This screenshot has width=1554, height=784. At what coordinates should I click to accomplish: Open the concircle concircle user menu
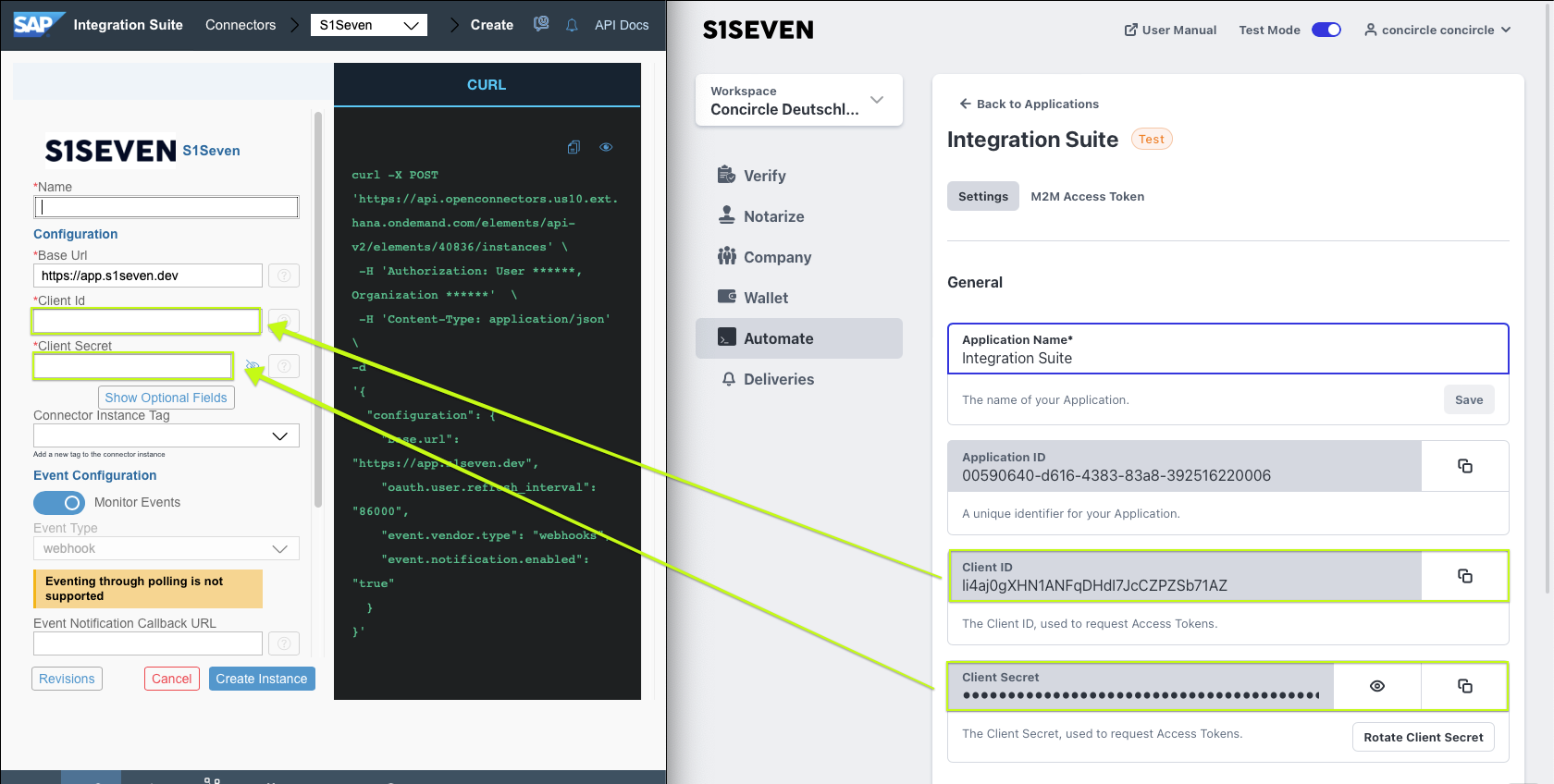[x=1437, y=30]
